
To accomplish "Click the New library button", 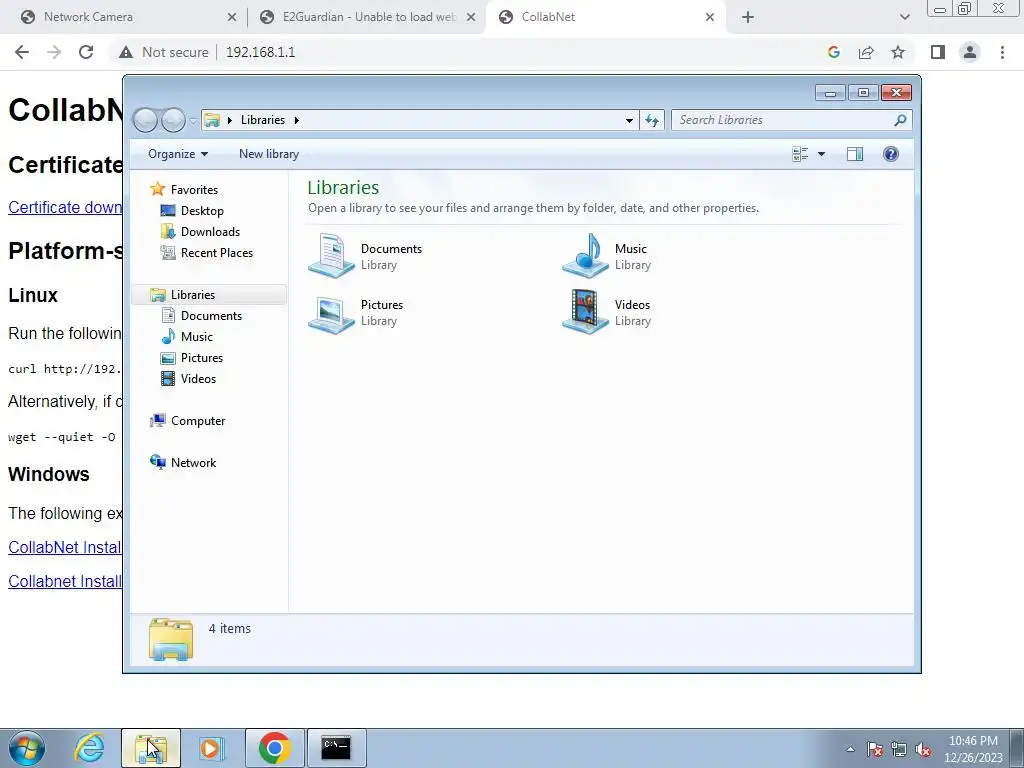I will point(269,154).
